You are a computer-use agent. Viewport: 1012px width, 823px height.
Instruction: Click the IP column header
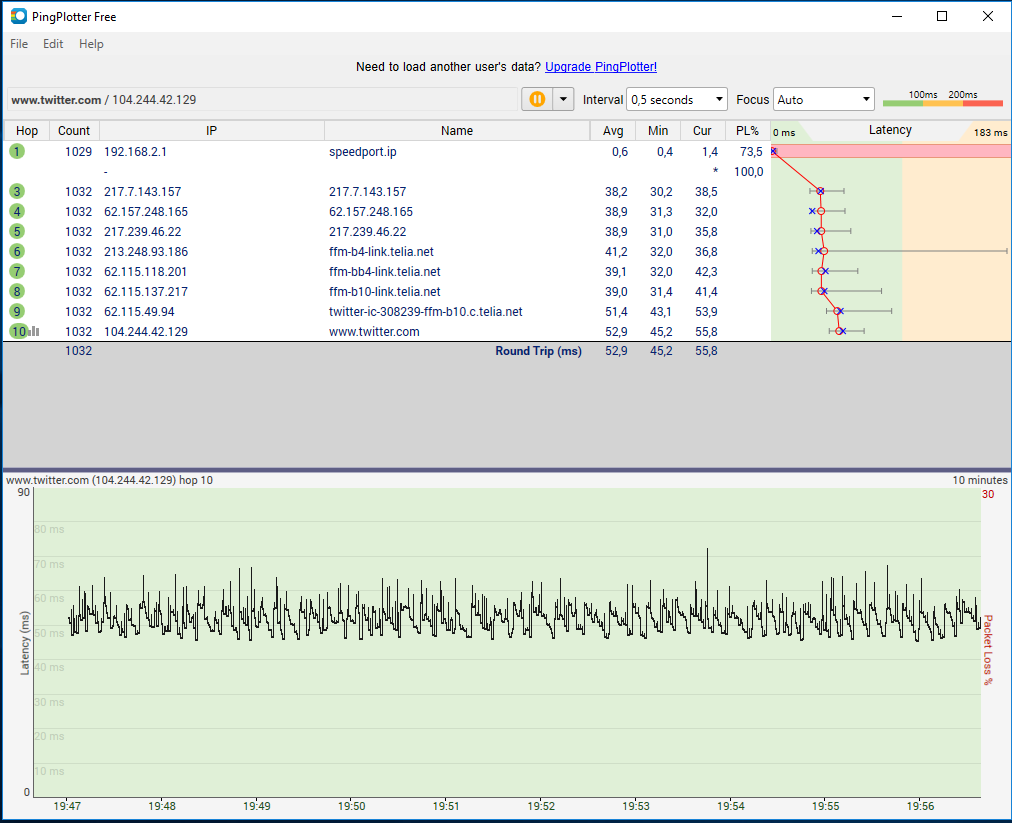(x=212, y=130)
